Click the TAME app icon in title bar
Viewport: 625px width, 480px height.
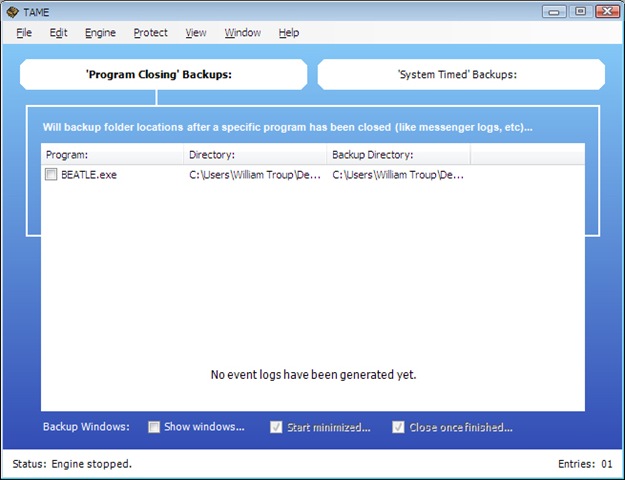click(12, 12)
